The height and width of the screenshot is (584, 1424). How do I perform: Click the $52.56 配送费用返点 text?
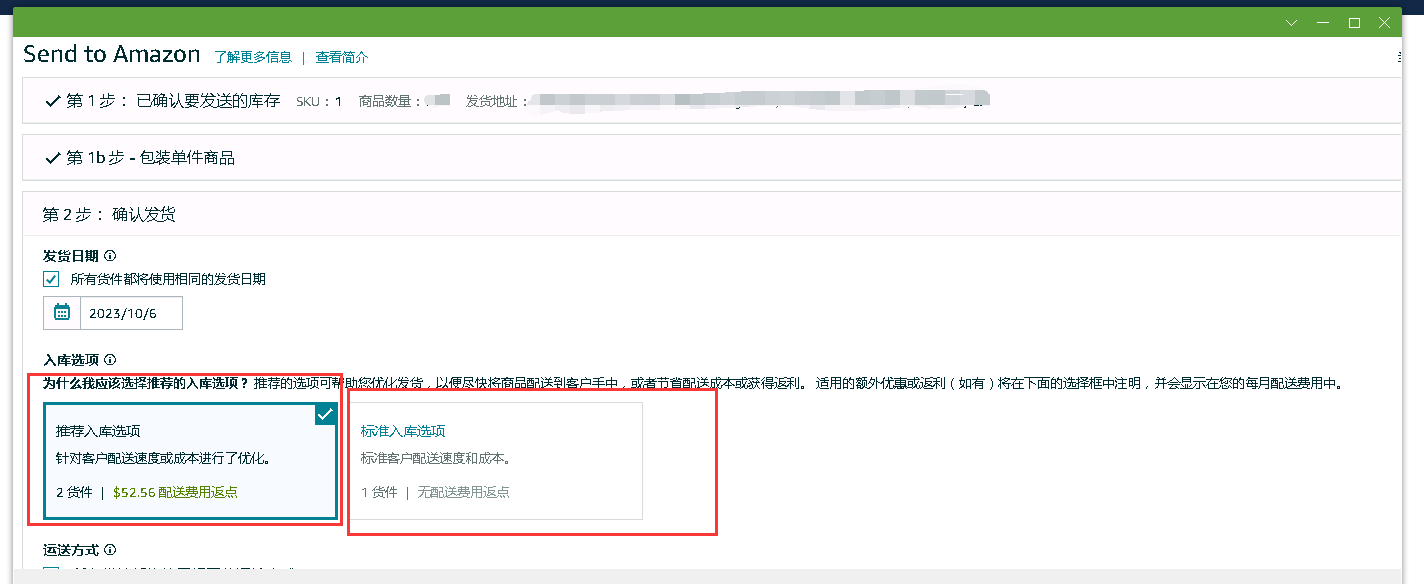click(176, 492)
